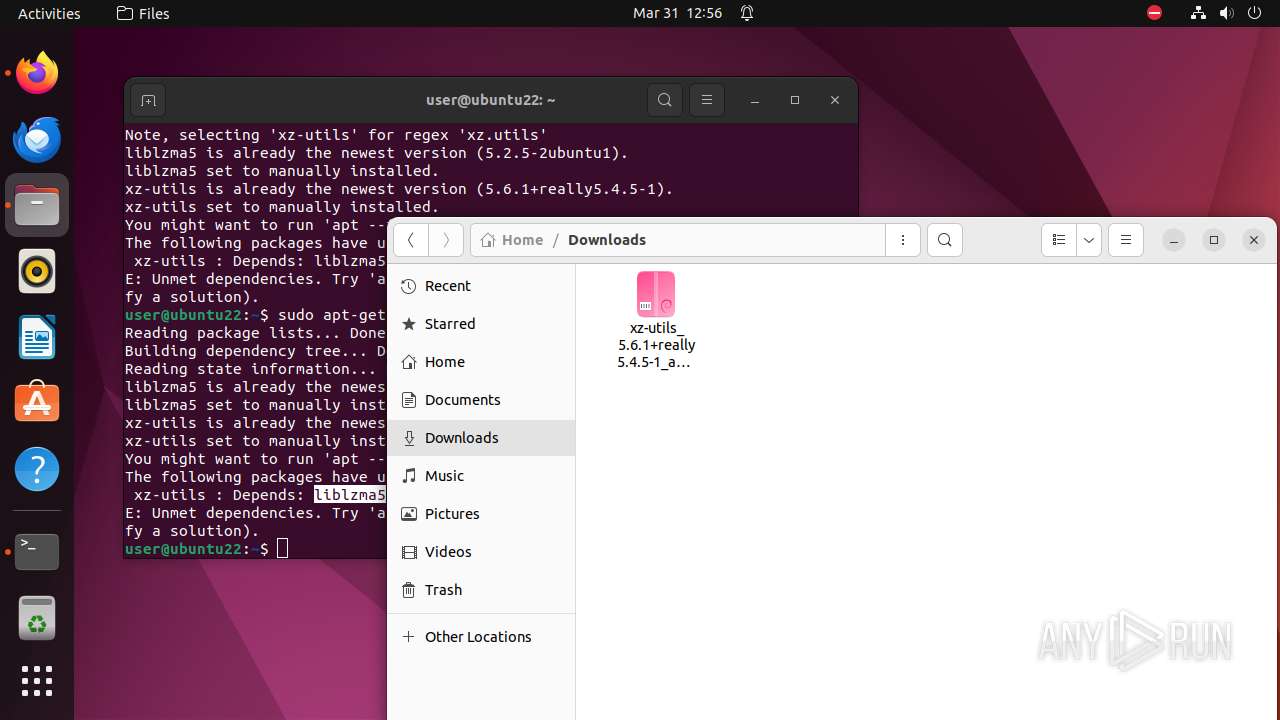This screenshot has width=1280, height=720.
Task: Open Pictures in the Files sidebar
Action: point(481,514)
